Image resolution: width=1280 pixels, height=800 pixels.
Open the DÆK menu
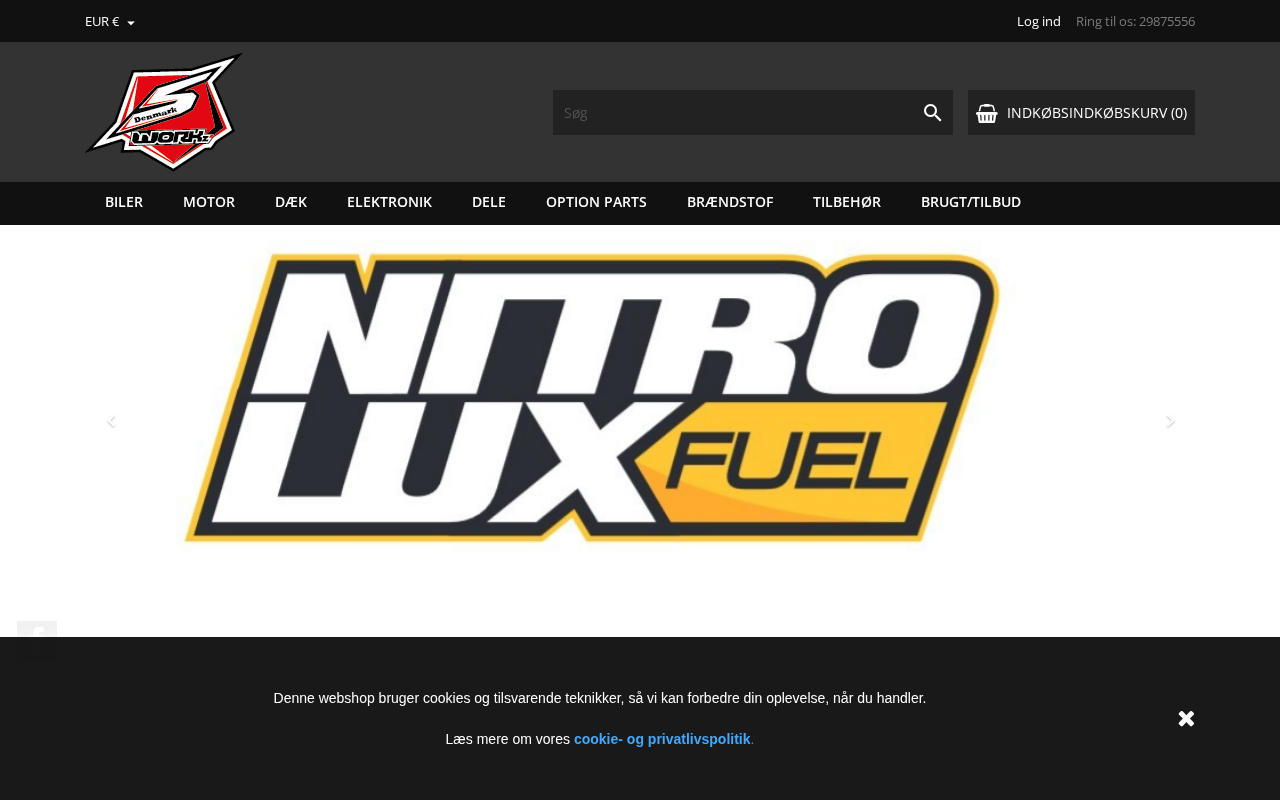pyautogui.click(x=291, y=202)
